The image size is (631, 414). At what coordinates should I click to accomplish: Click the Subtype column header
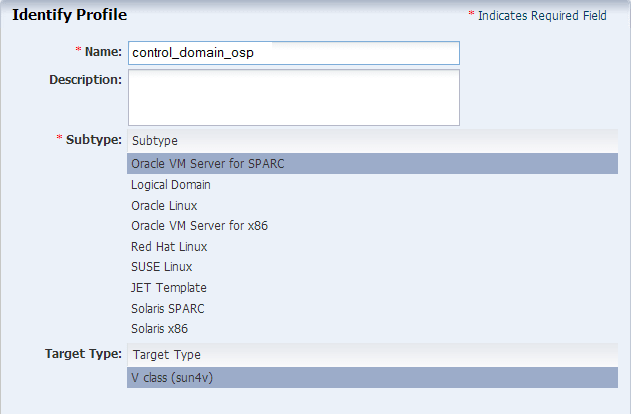point(372,141)
